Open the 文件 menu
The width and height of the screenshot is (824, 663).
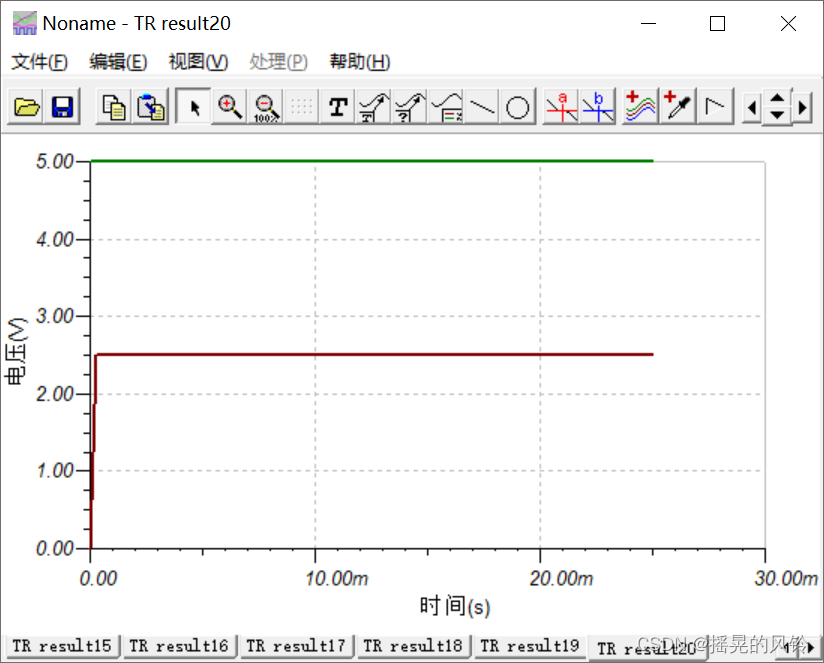(x=38, y=61)
